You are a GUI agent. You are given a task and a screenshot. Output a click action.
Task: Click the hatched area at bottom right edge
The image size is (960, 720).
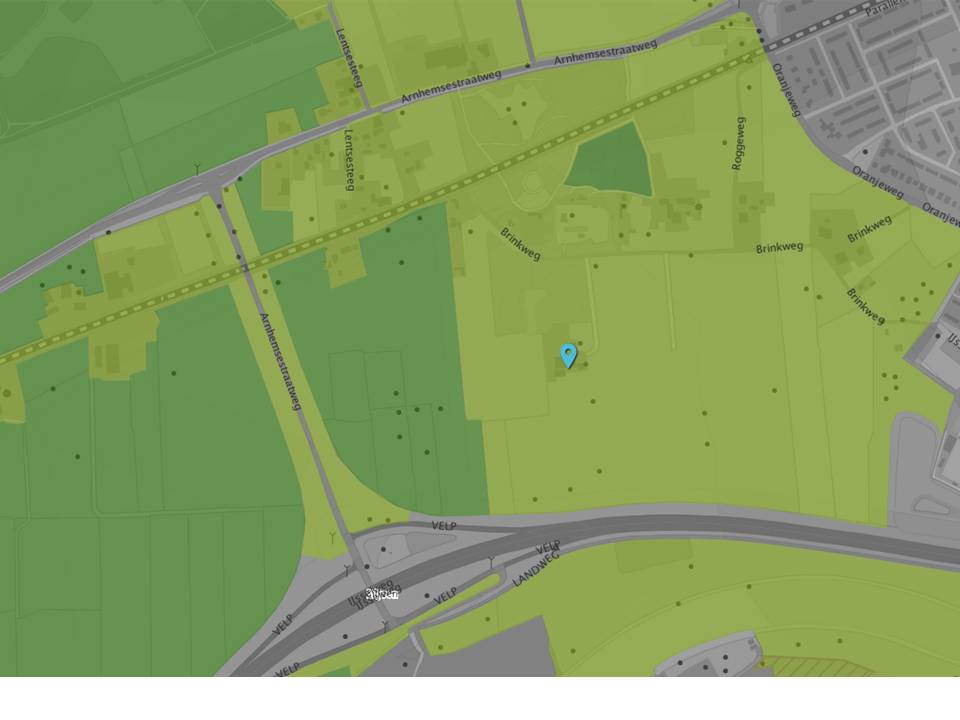tap(819, 666)
